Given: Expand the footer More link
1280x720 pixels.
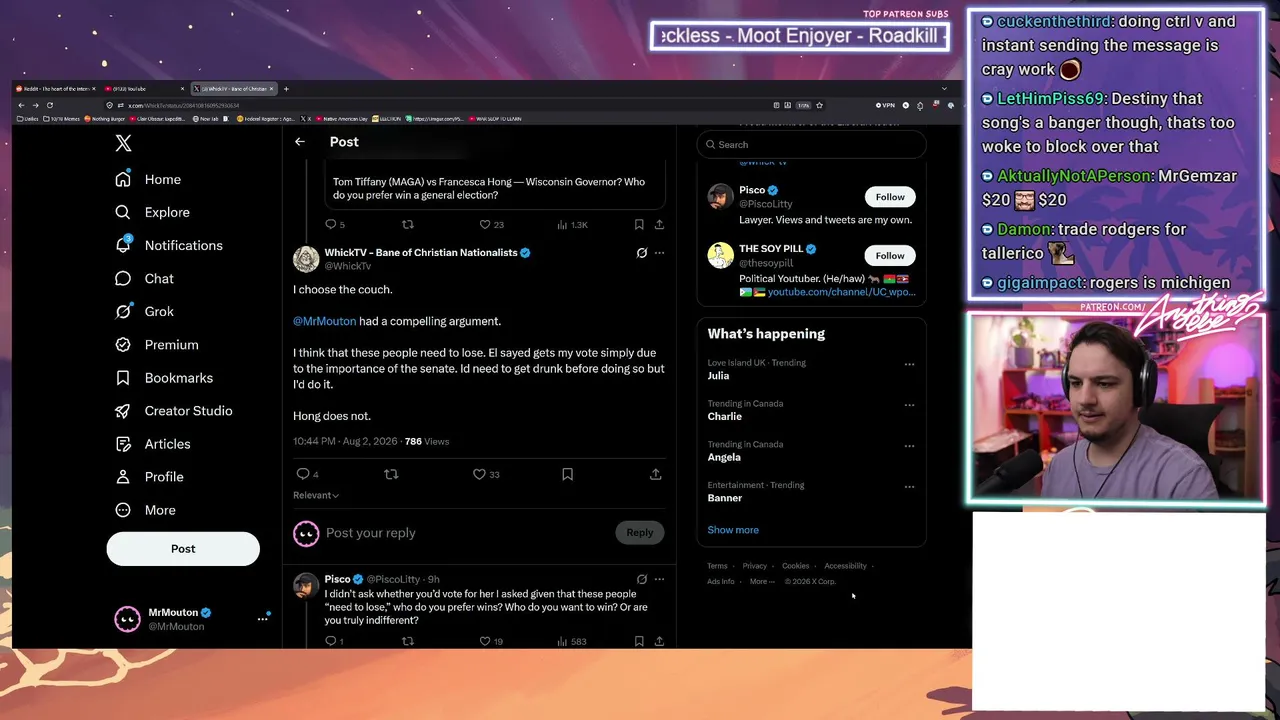Looking at the screenshot, I should click(x=762, y=581).
